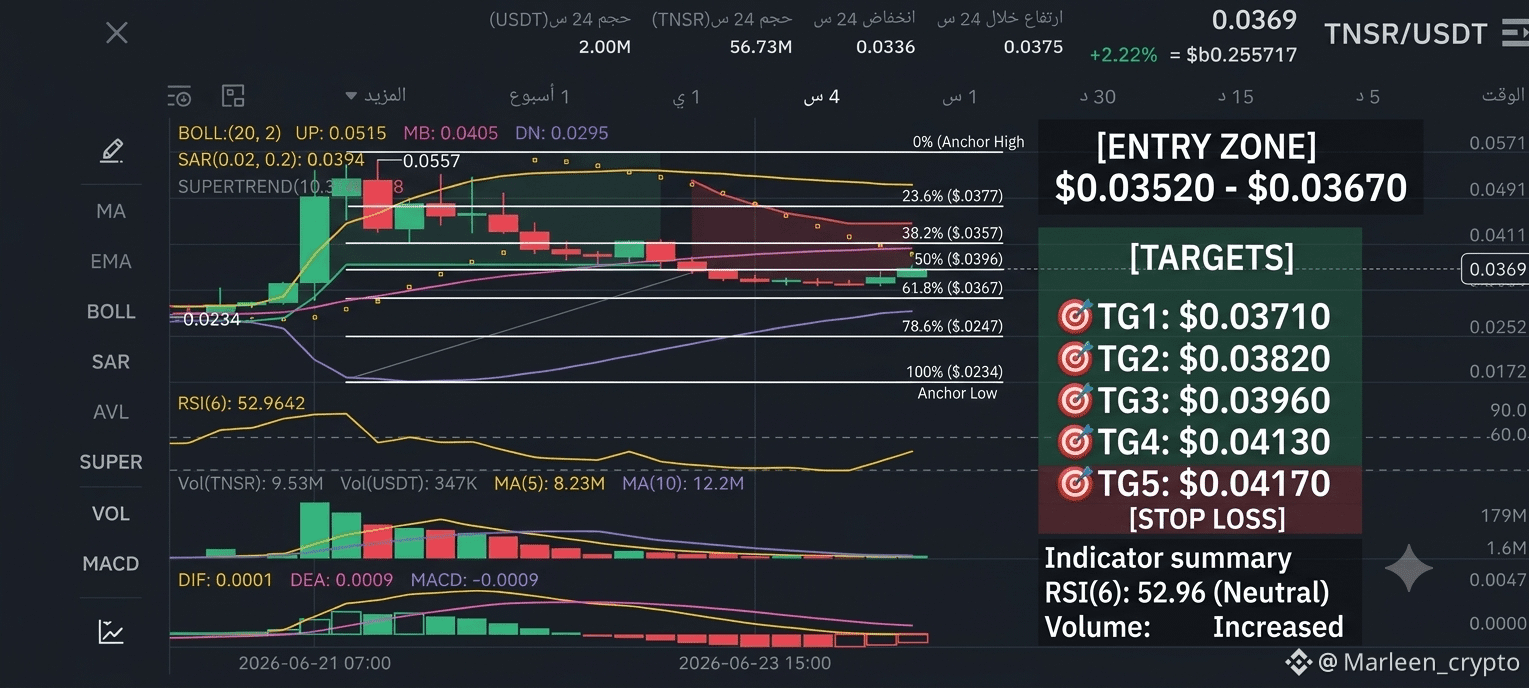The width and height of the screenshot is (1529, 688).
Task: Toggle the VOL indicator
Action: pyautogui.click(x=111, y=513)
